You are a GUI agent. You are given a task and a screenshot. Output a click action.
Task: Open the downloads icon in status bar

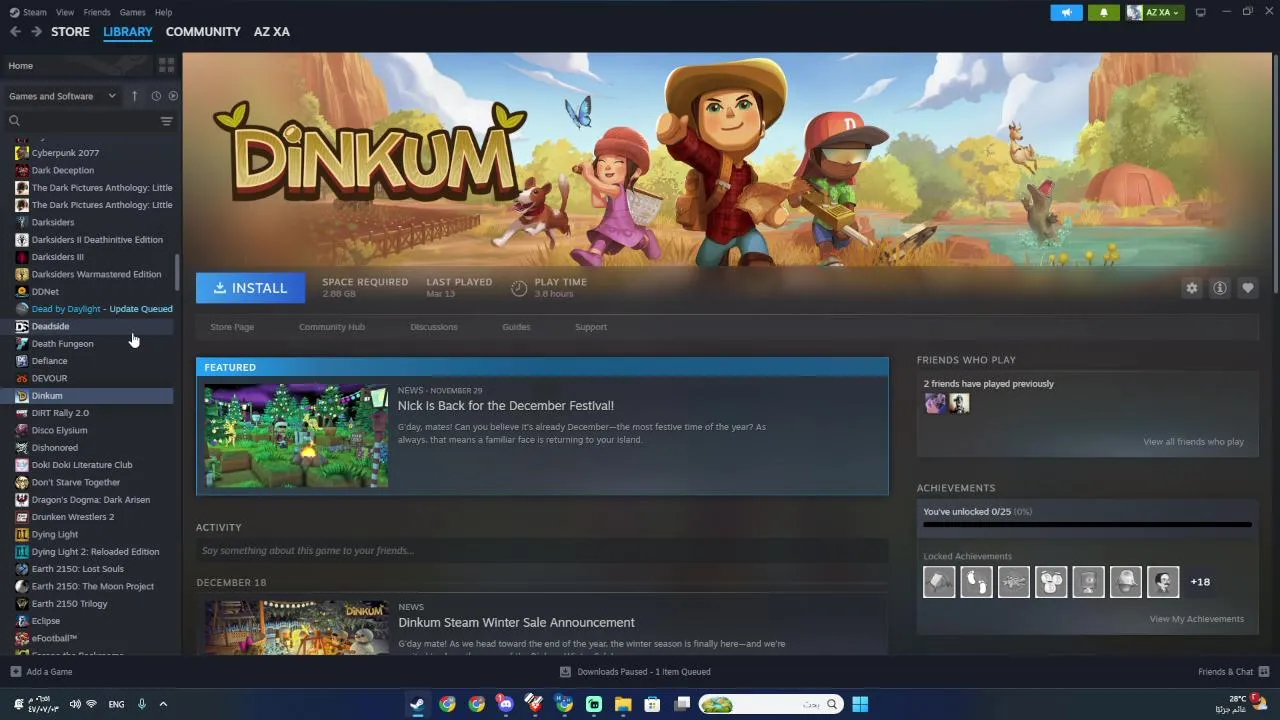pos(565,672)
